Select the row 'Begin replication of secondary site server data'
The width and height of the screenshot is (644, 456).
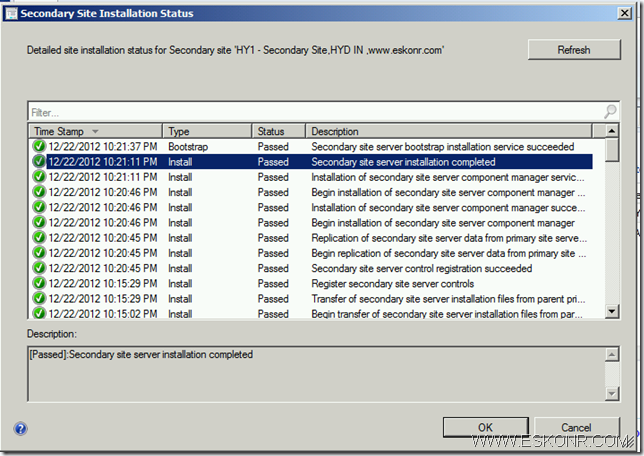pos(312,253)
